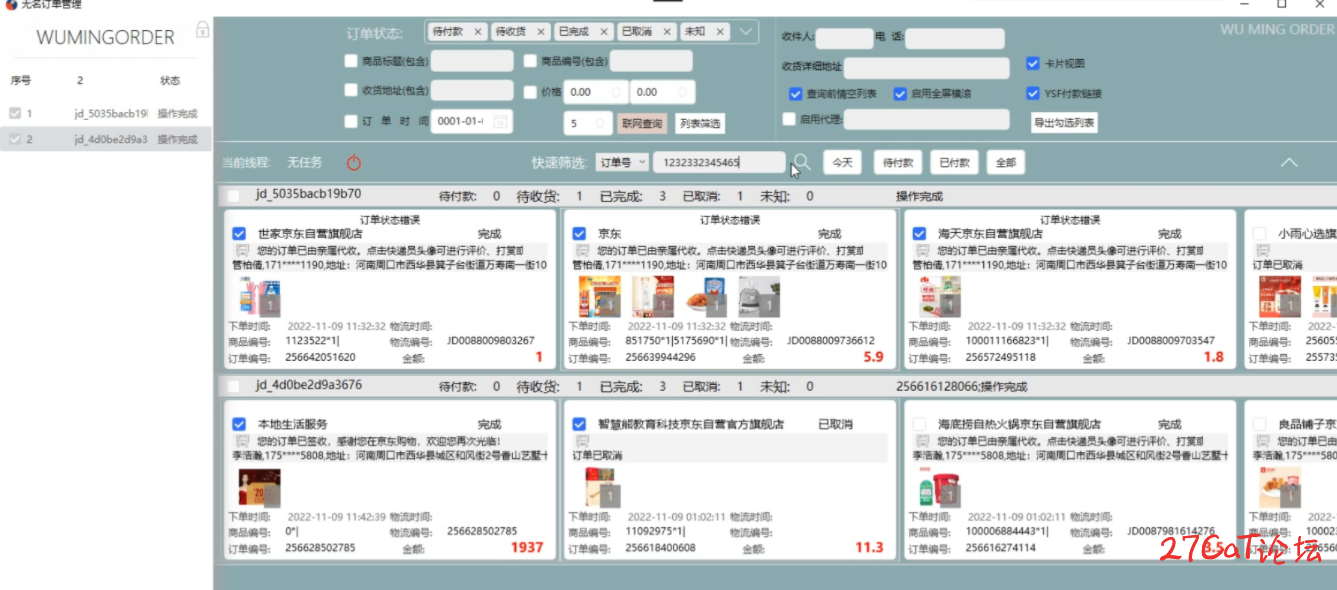The image size is (1337, 590).
Task: Remove the 待收货 status tag
Action: coord(541,32)
